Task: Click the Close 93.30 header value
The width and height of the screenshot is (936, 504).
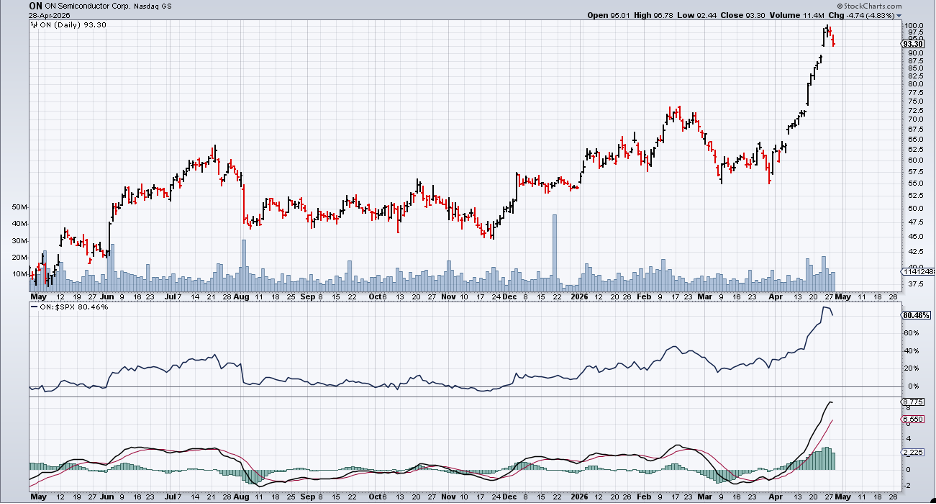Action: (x=744, y=16)
